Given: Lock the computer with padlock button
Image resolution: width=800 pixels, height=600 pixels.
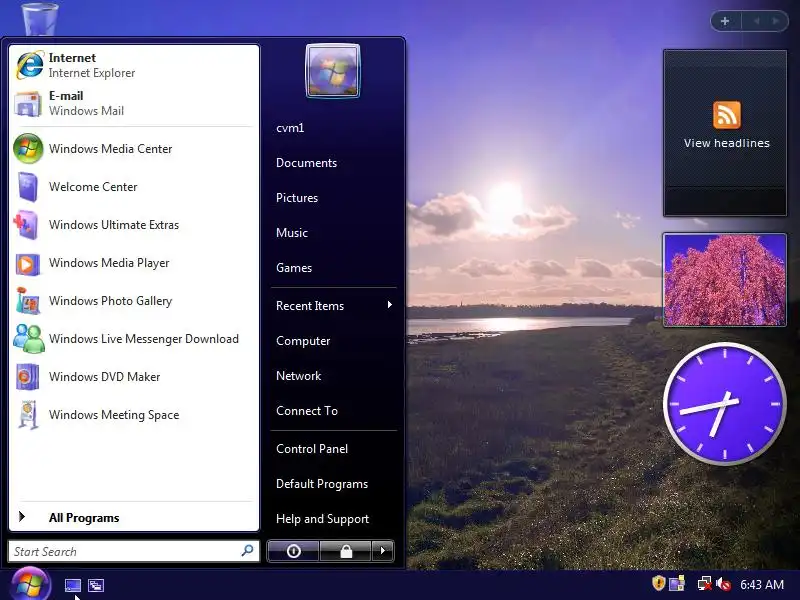Looking at the screenshot, I should coord(346,551).
